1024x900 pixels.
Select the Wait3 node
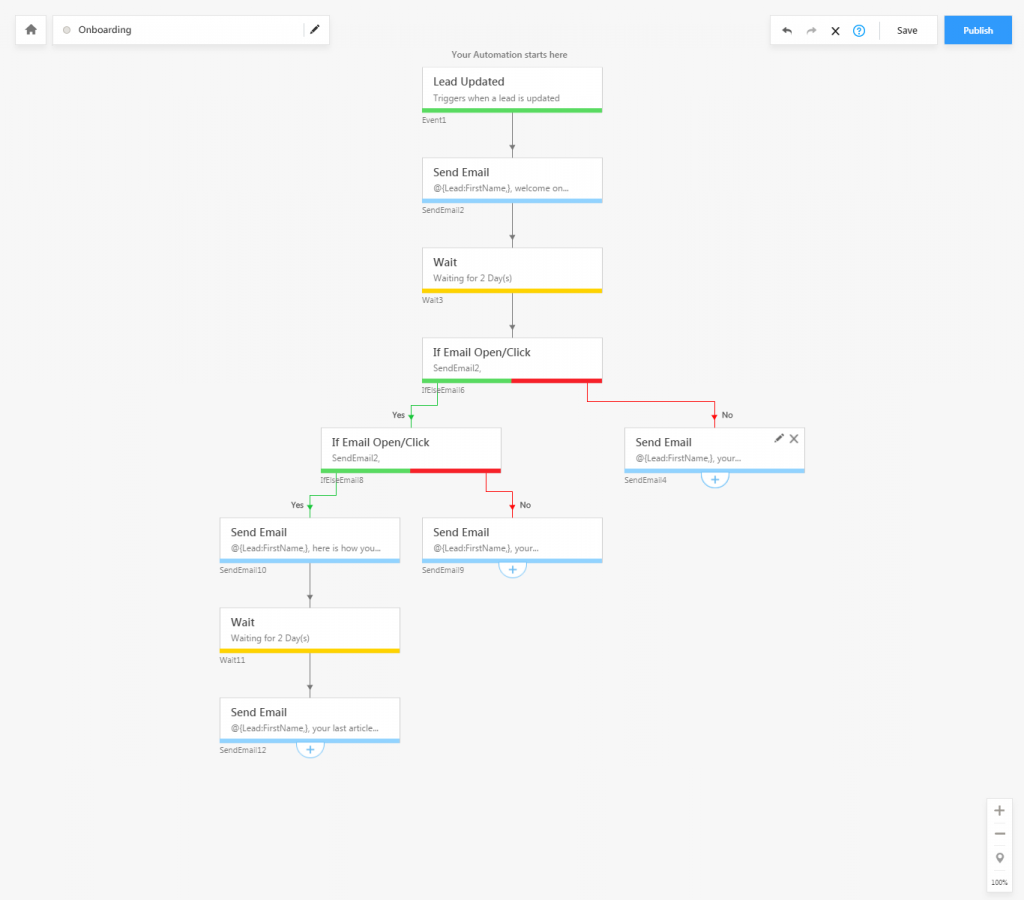point(512,270)
